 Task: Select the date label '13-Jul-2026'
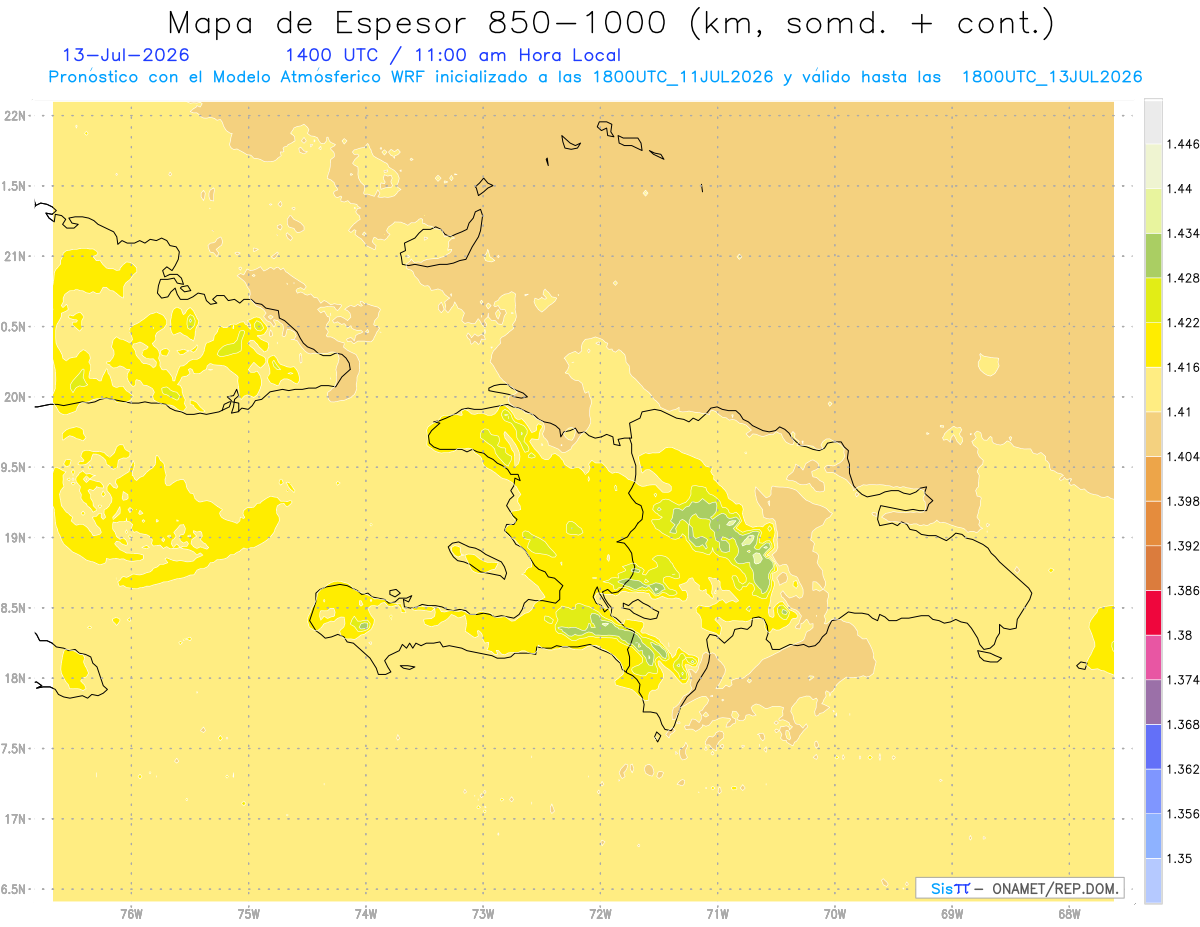pos(125,55)
